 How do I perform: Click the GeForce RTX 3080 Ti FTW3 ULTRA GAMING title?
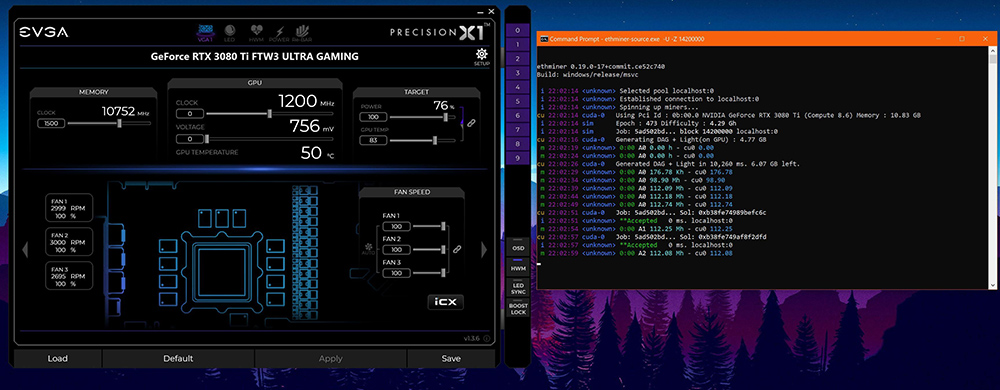click(x=254, y=57)
